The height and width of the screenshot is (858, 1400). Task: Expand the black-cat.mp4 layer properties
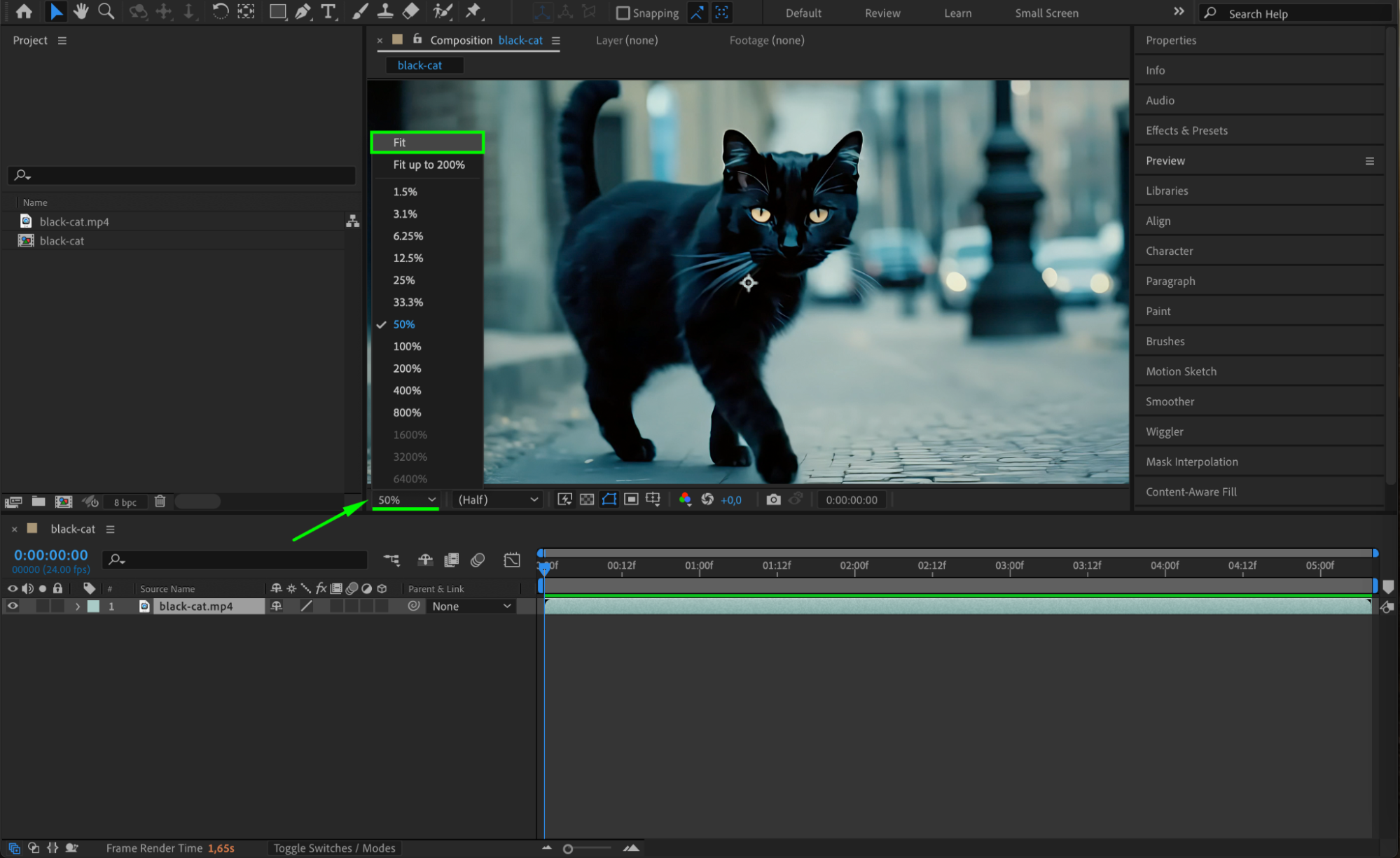(x=78, y=606)
